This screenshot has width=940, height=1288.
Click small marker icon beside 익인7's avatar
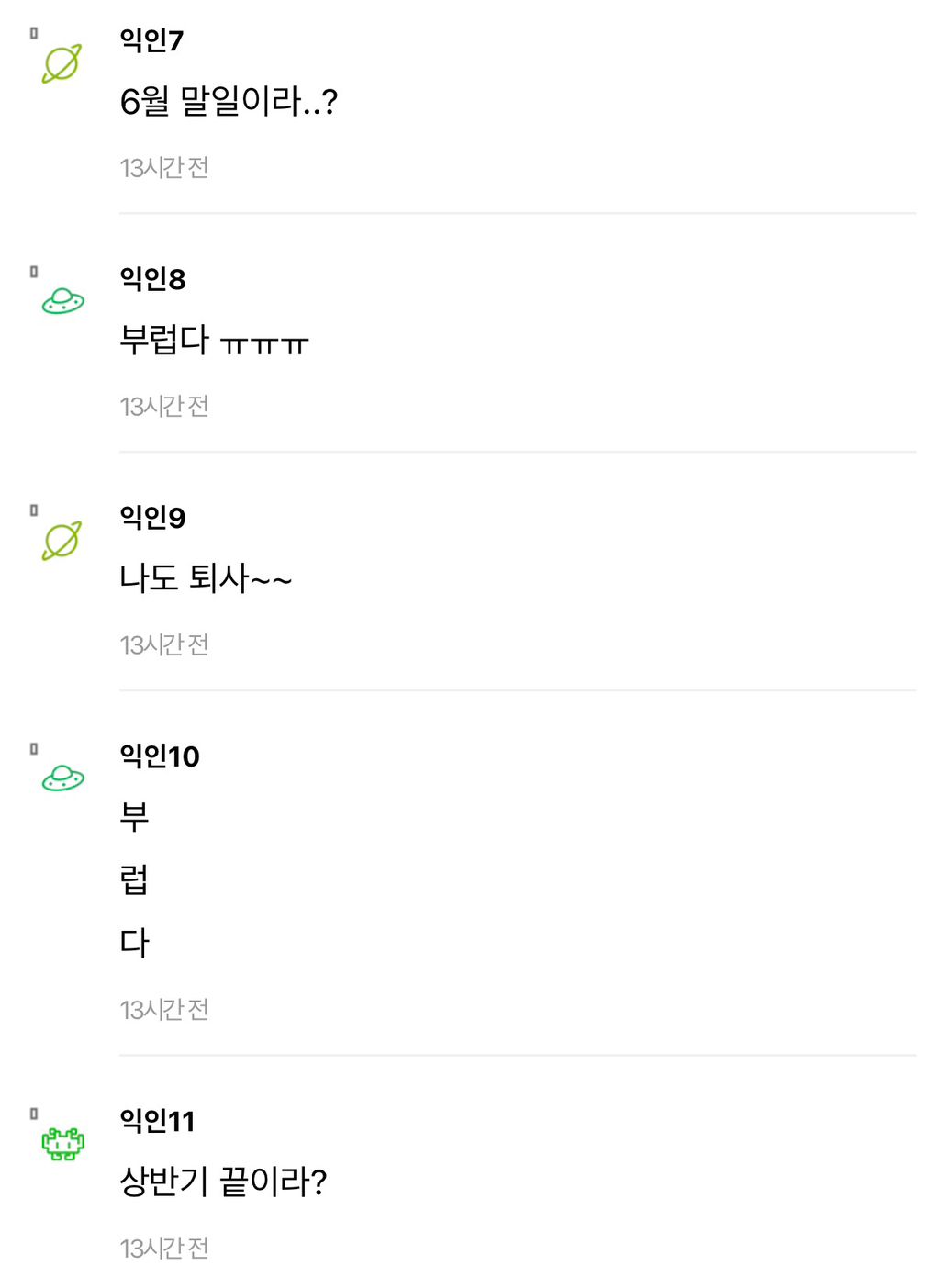click(x=34, y=33)
